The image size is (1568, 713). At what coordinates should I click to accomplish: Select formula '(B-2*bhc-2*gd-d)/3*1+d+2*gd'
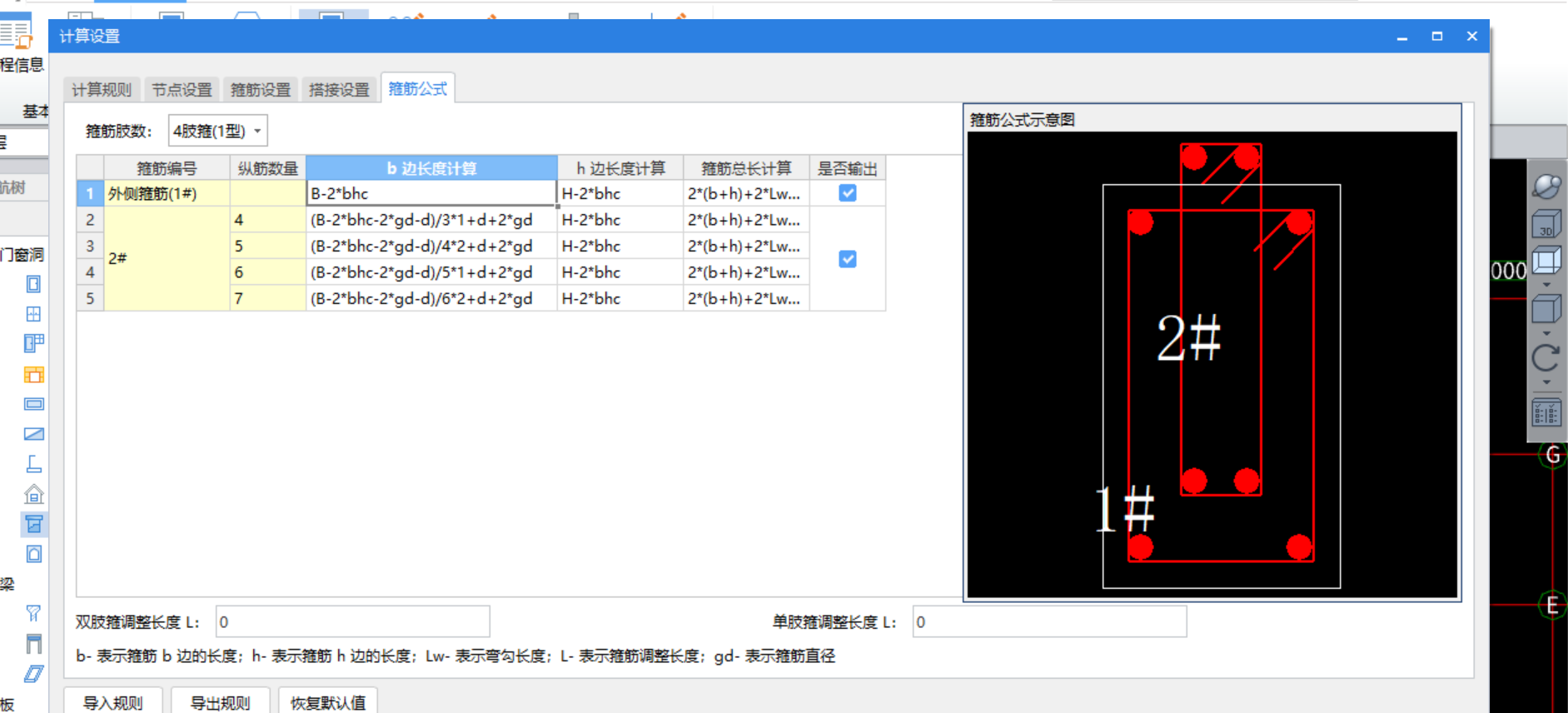point(431,220)
